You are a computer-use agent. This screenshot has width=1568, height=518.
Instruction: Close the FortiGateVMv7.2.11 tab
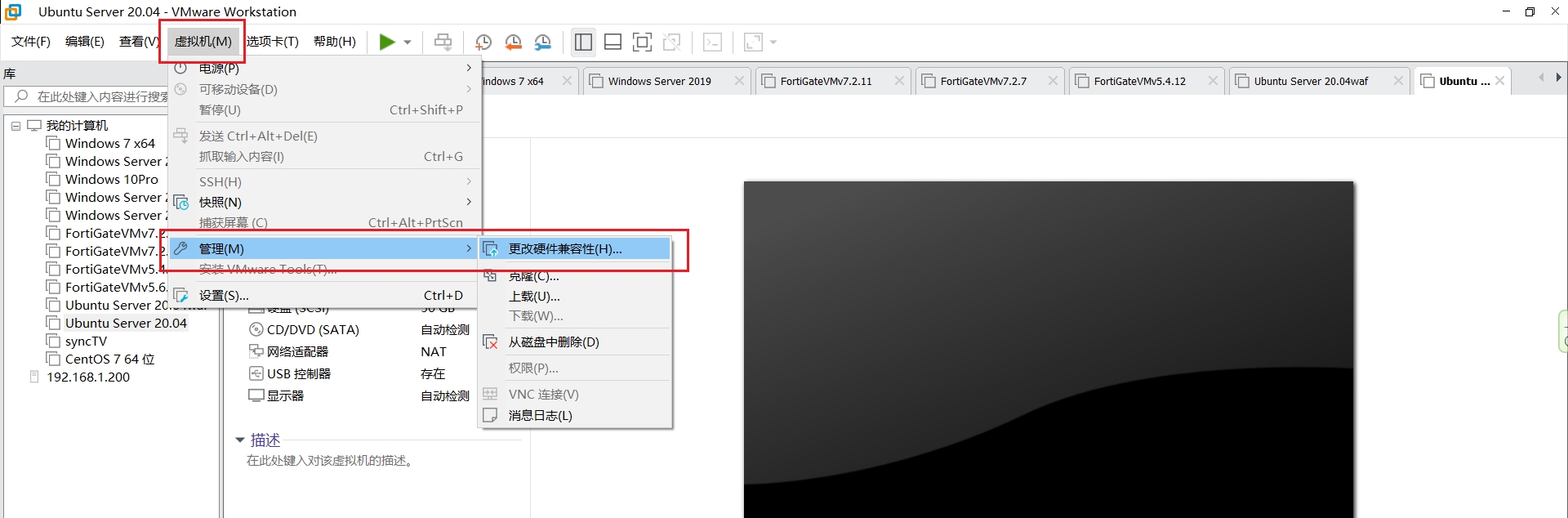point(899,81)
